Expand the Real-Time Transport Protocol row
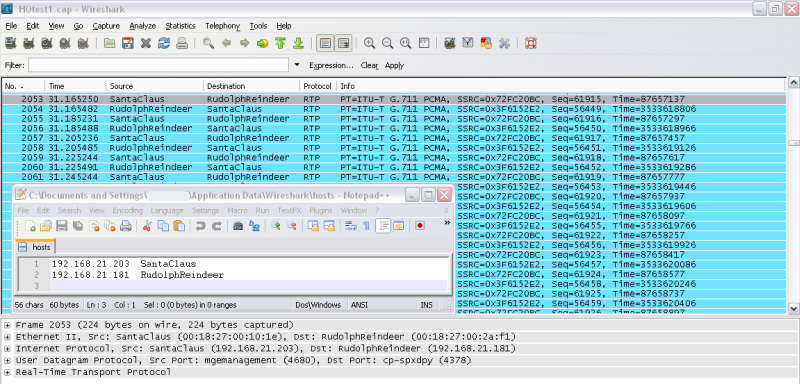Image resolution: width=800 pixels, height=384 pixels. (7, 372)
